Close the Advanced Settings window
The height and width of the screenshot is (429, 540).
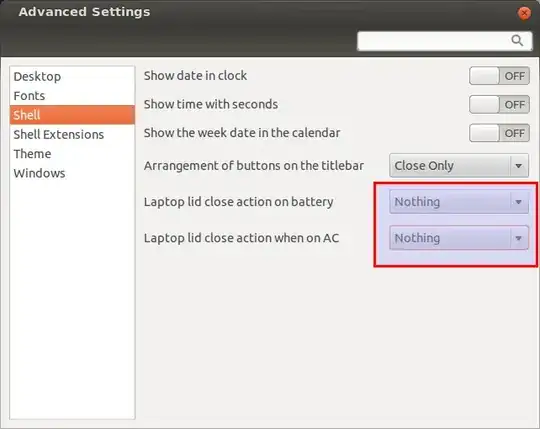pyautogui.click(x=524, y=13)
